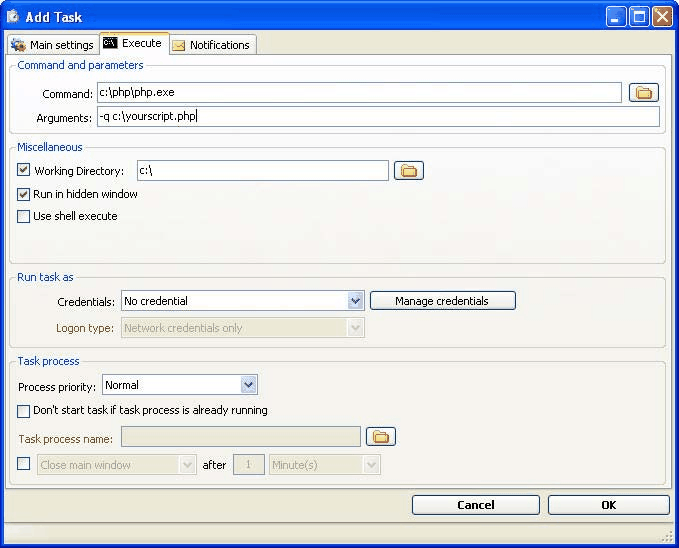Enable Don't start task if already running
679x548 pixels.
coord(24,410)
